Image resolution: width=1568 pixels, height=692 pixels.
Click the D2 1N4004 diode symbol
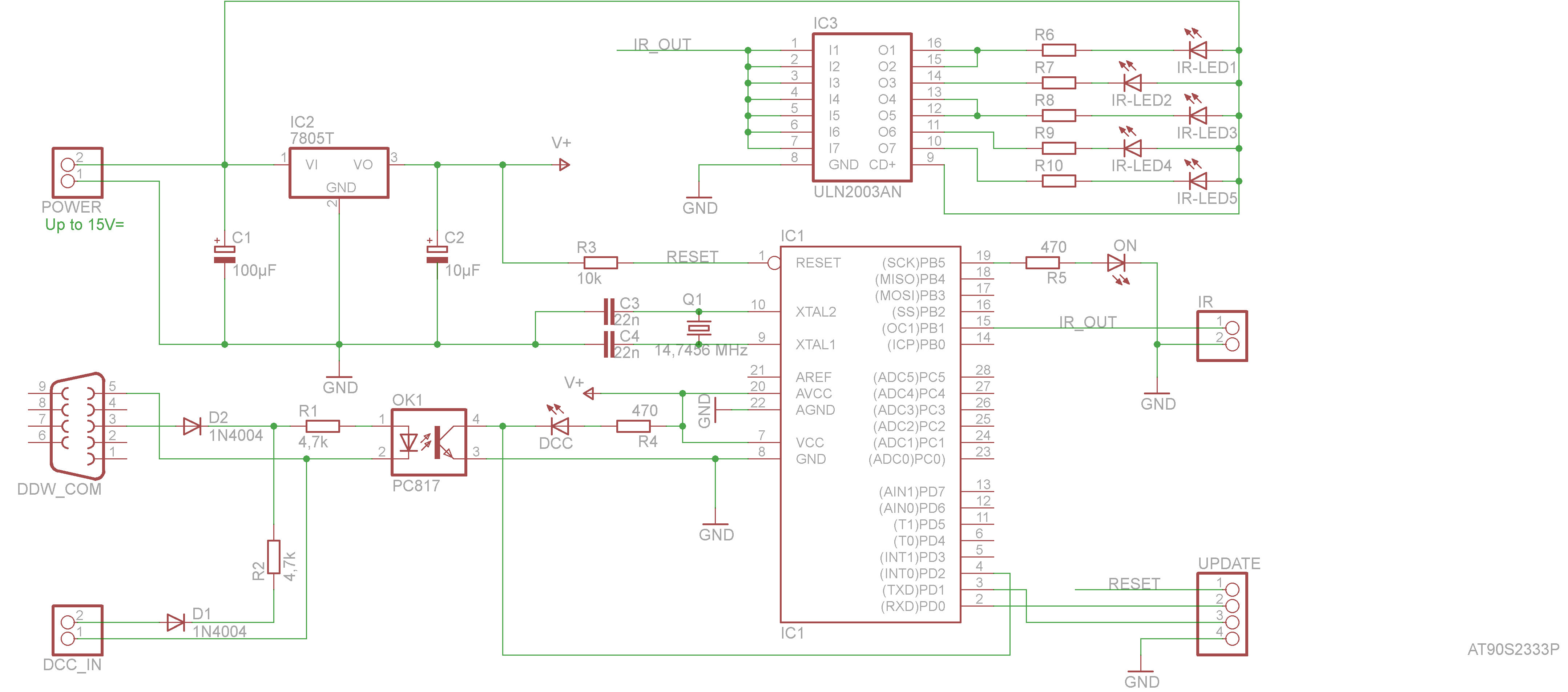click(x=192, y=426)
